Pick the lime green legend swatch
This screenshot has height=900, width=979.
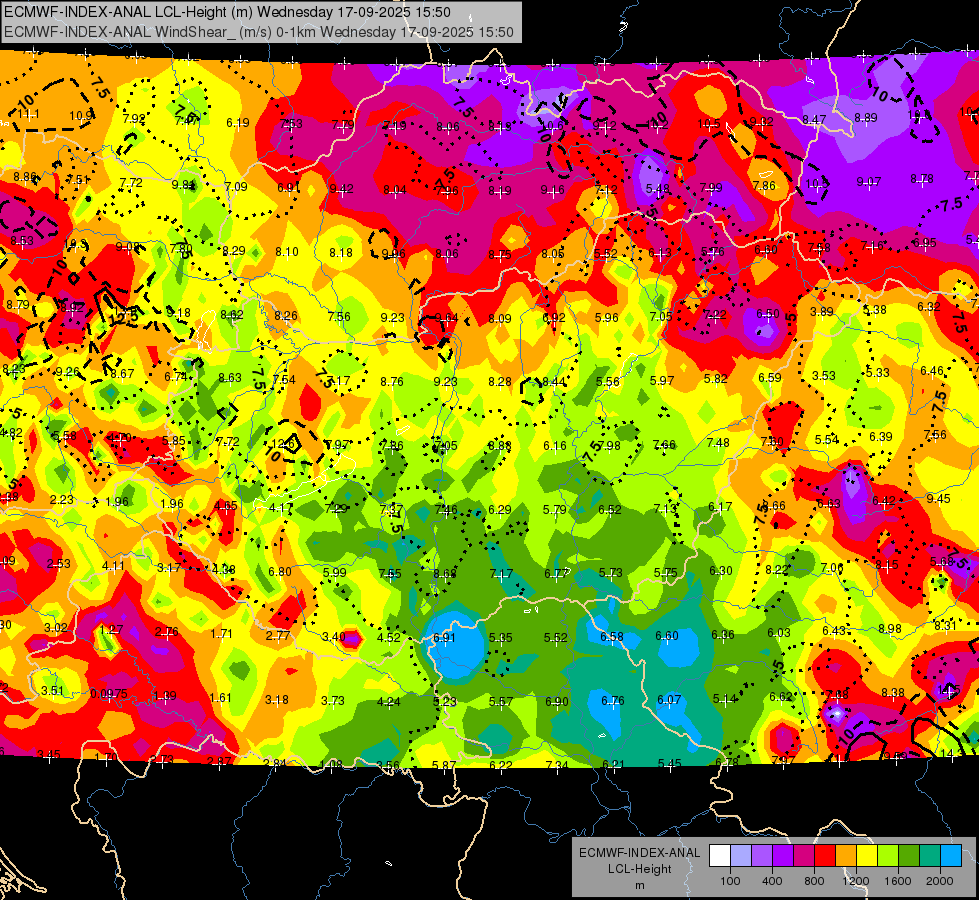888,856
